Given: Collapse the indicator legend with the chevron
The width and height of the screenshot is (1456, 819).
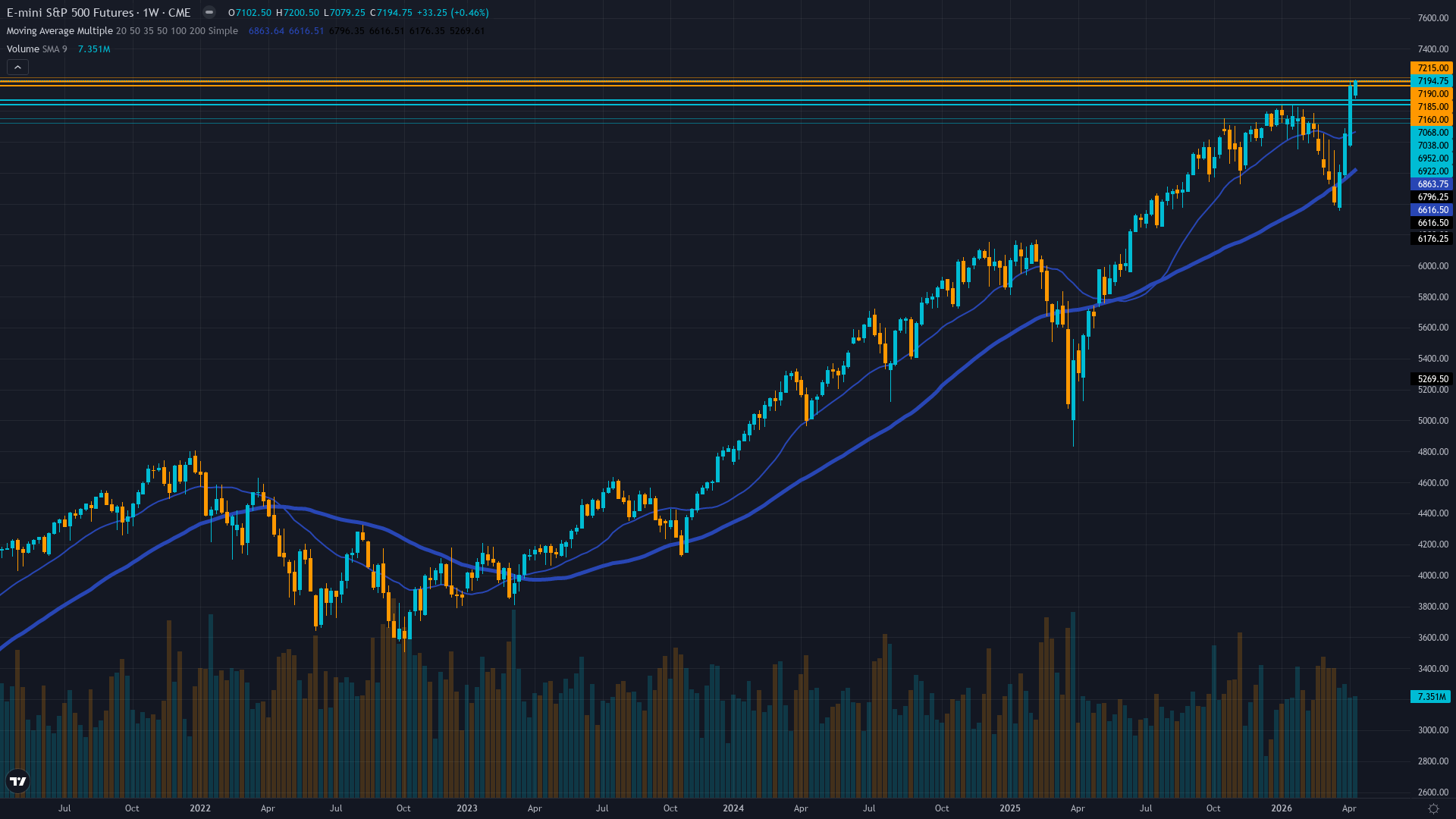Looking at the screenshot, I should (17, 67).
